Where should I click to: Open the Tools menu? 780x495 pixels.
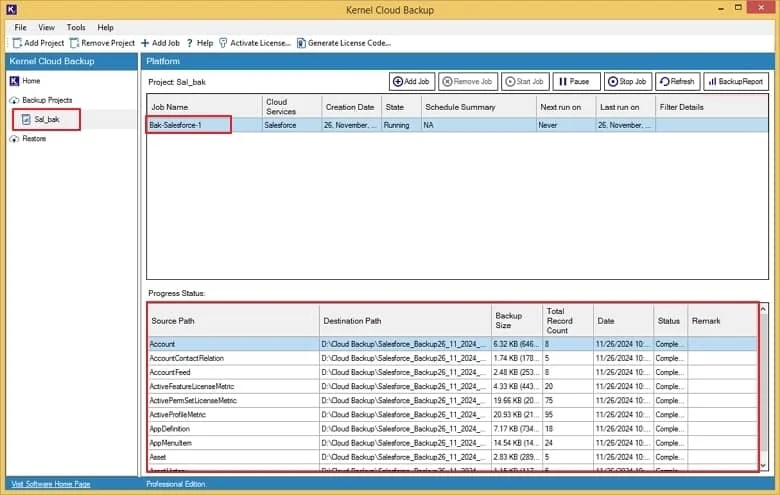(x=76, y=27)
